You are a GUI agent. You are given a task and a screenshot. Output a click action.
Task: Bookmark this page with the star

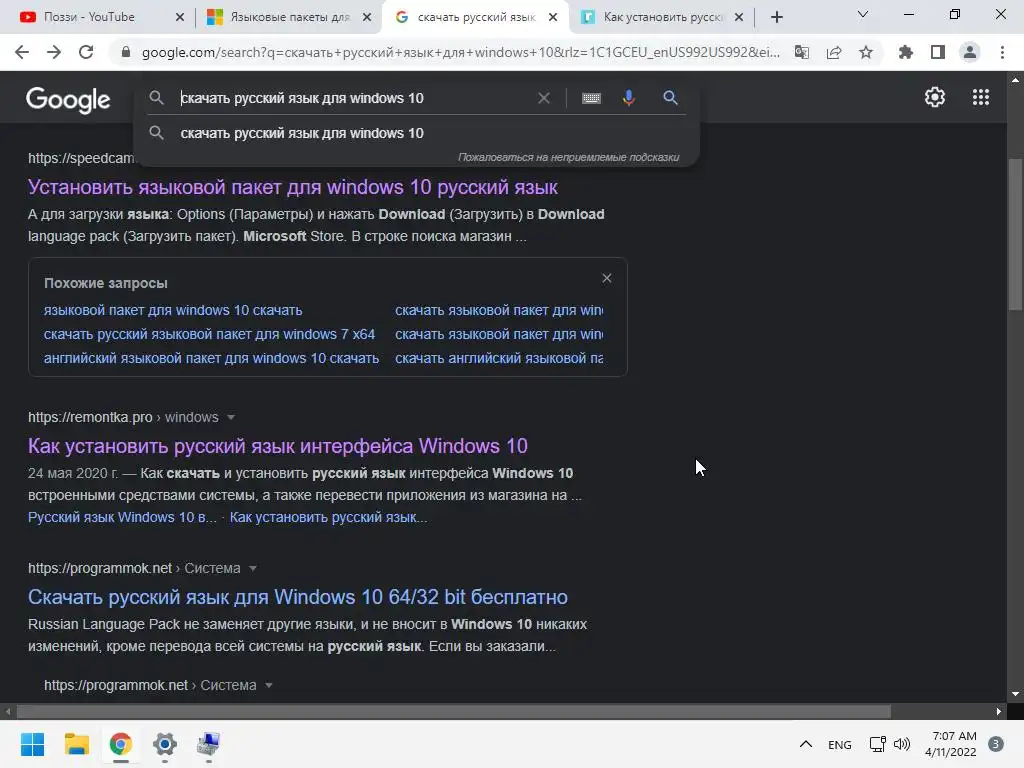[866, 52]
